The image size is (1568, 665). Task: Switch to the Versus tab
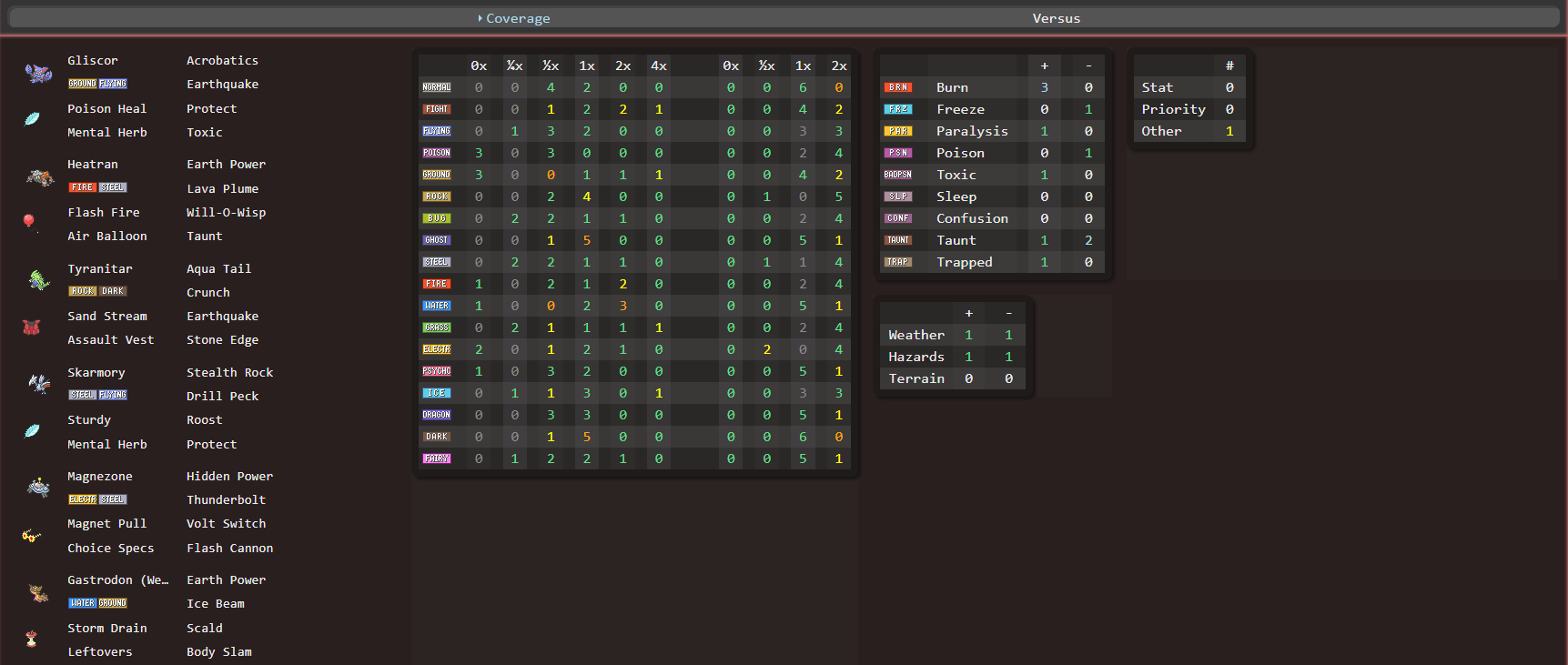1057,18
